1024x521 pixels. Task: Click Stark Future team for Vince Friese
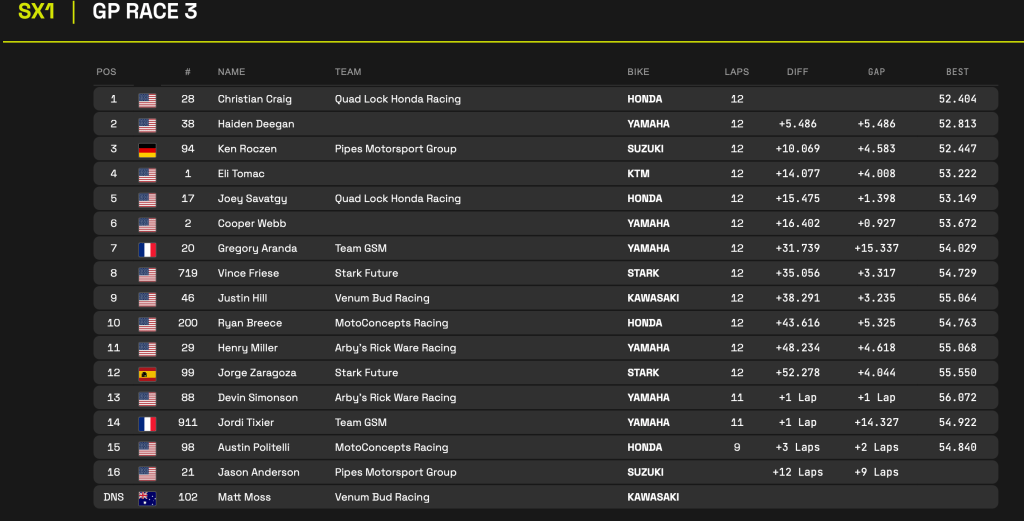point(366,273)
